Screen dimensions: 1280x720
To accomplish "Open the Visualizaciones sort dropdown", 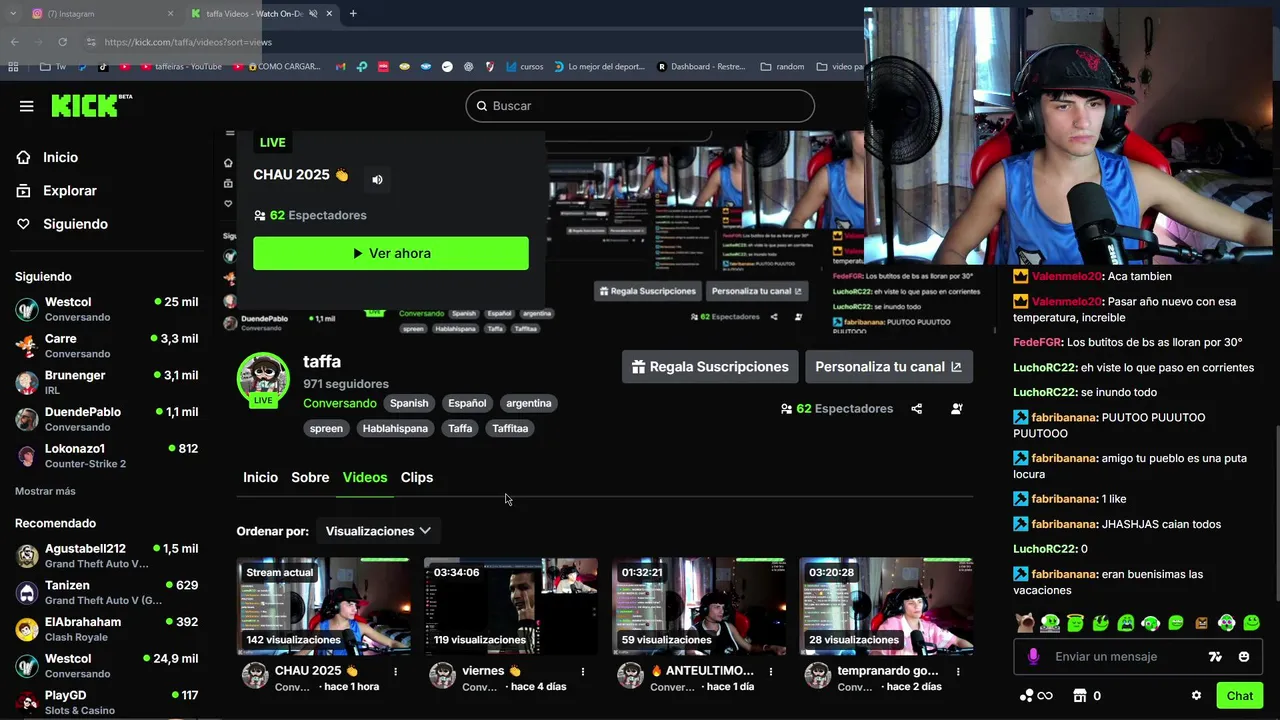I will tap(378, 531).
